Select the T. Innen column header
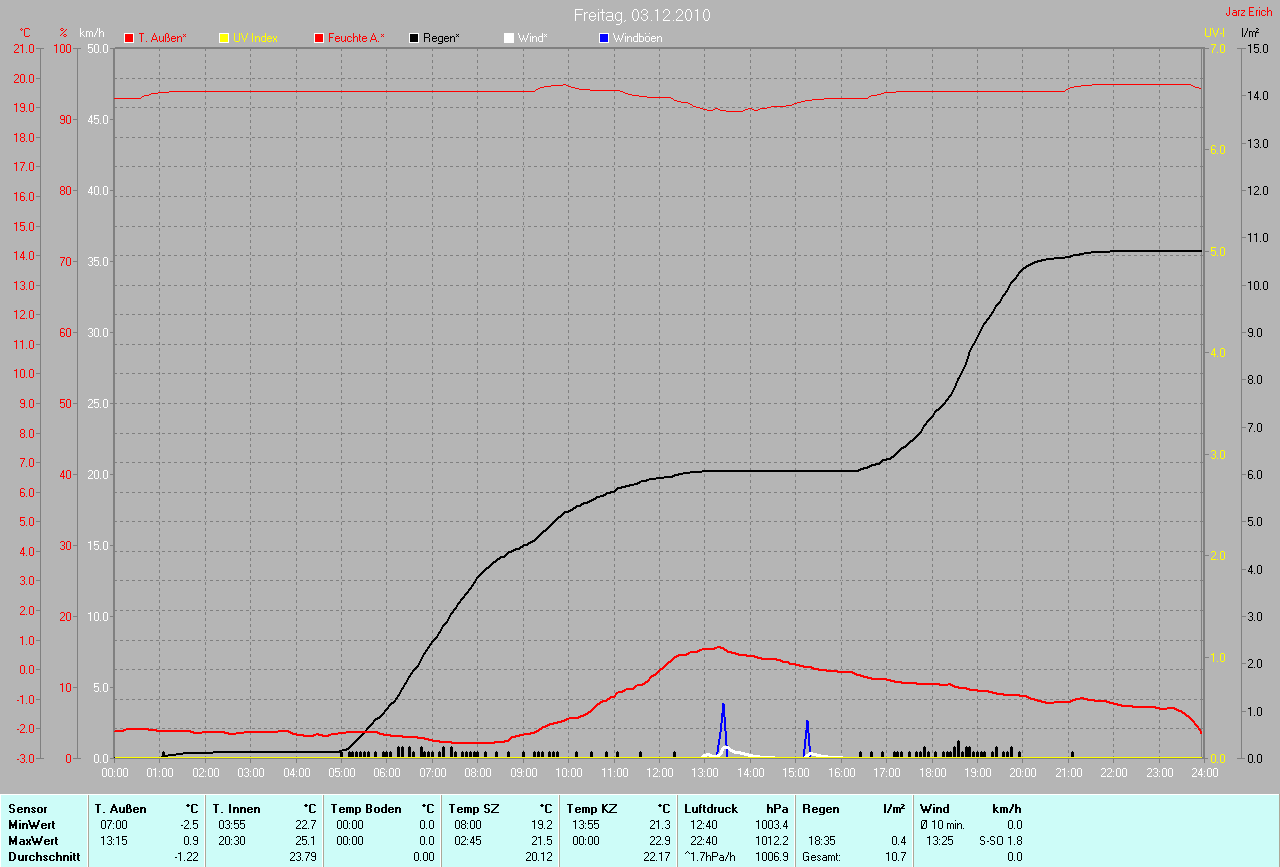The width and height of the screenshot is (1280, 867). 236,808
